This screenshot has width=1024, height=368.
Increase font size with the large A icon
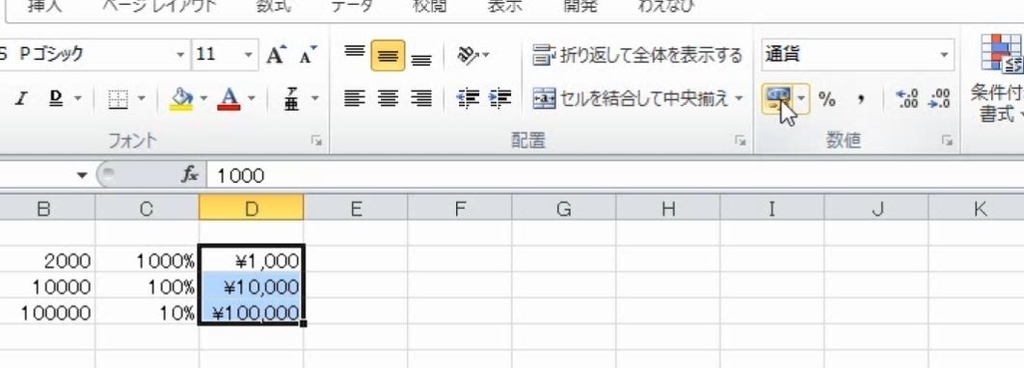pyautogui.click(x=276, y=55)
